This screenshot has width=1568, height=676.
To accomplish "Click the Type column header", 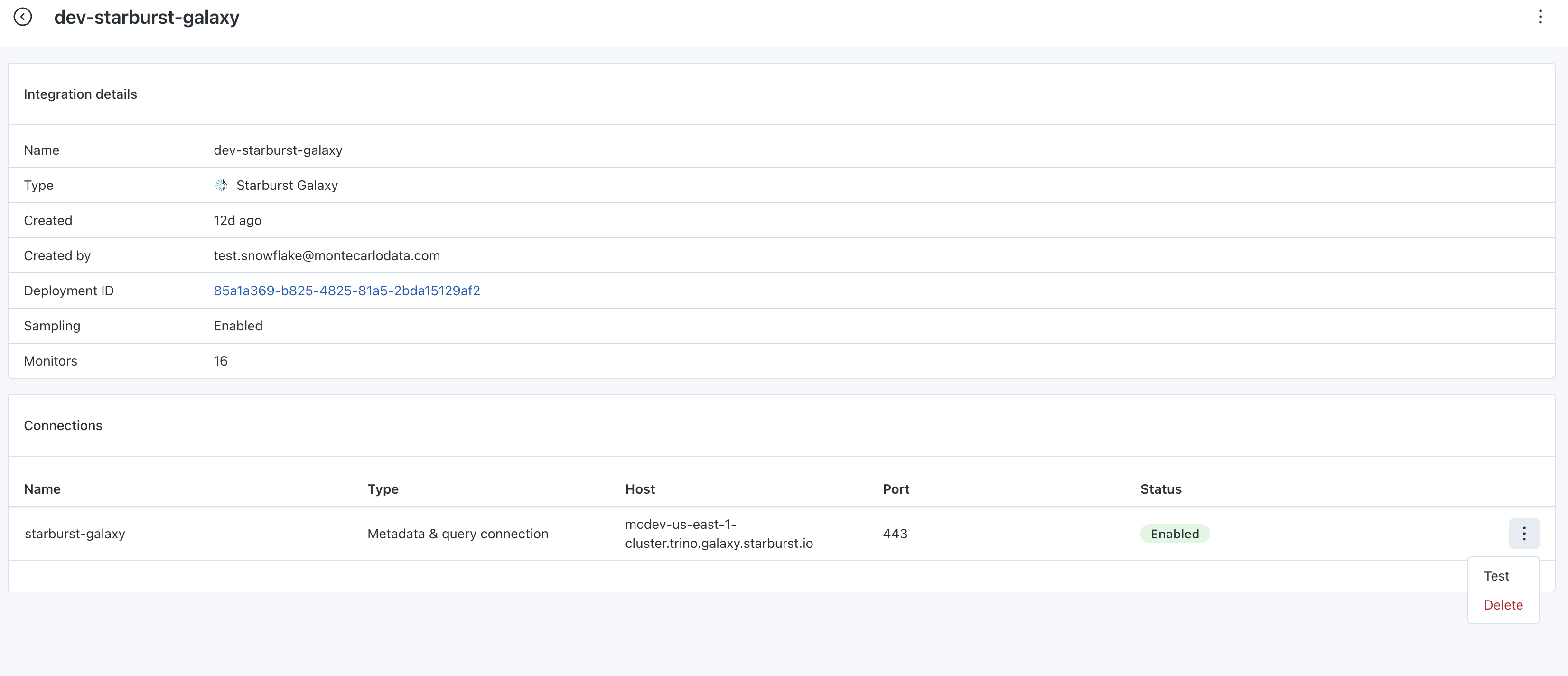I will (x=383, y=489).
